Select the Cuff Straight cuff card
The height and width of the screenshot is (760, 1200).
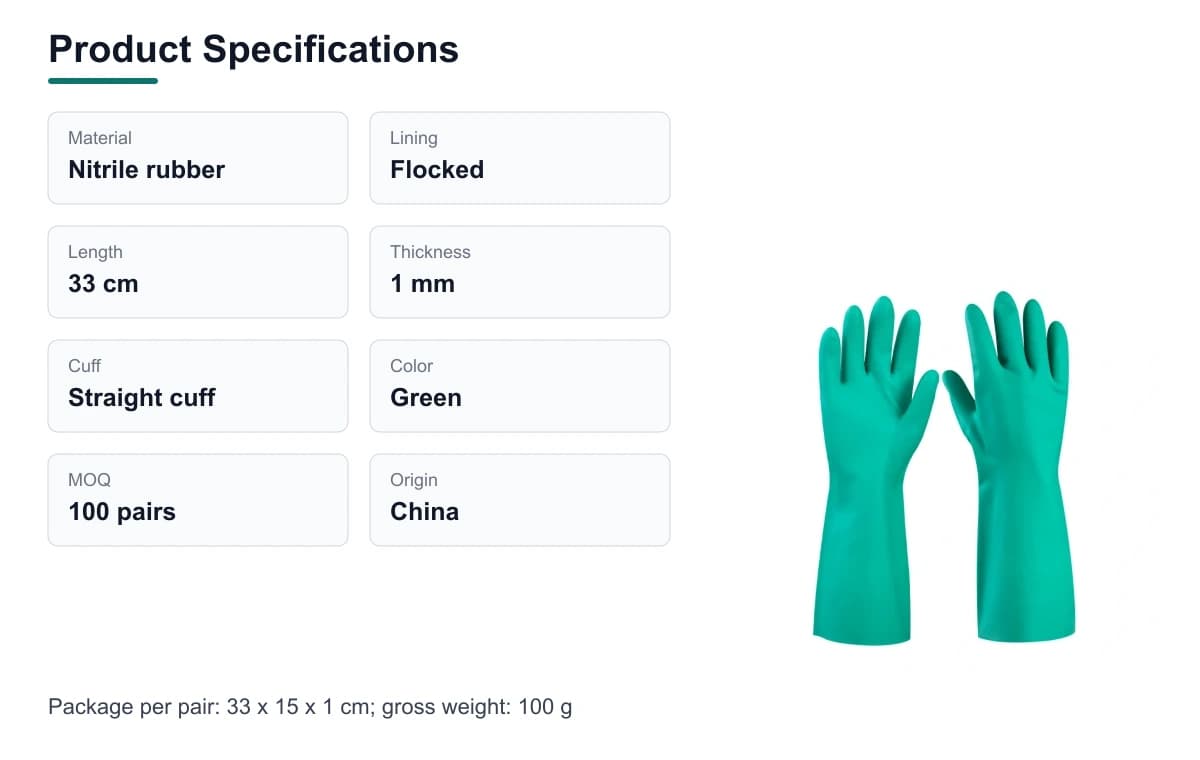coord(198,386)
